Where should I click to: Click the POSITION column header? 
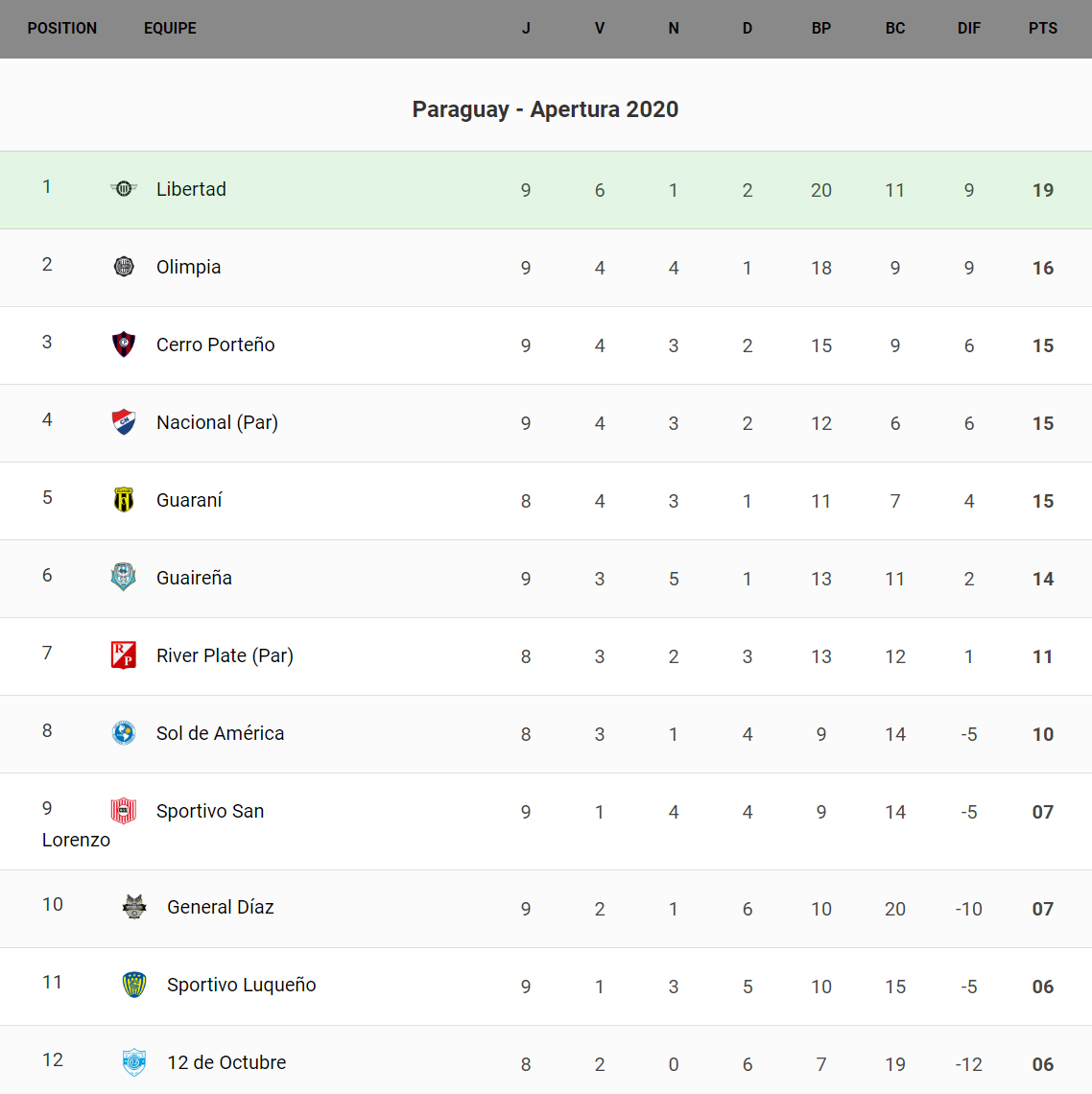[62, 29]
